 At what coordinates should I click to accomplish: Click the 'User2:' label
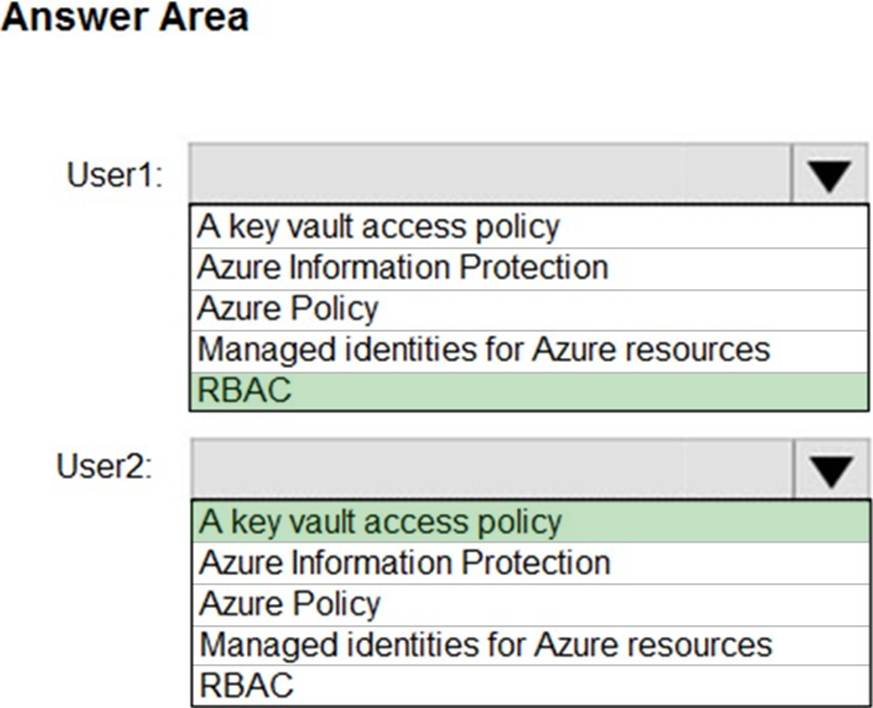[x=104, y=468]
